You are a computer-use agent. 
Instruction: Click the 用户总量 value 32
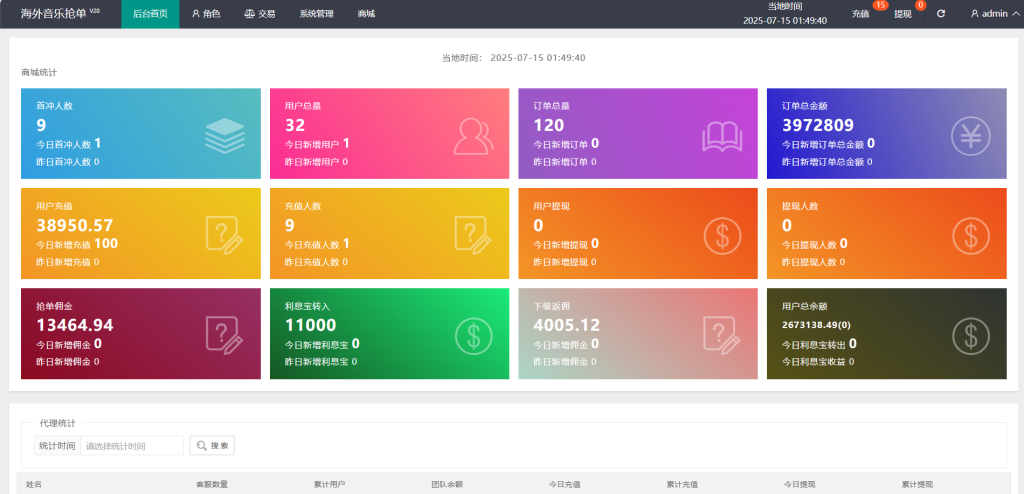(295, 125)
